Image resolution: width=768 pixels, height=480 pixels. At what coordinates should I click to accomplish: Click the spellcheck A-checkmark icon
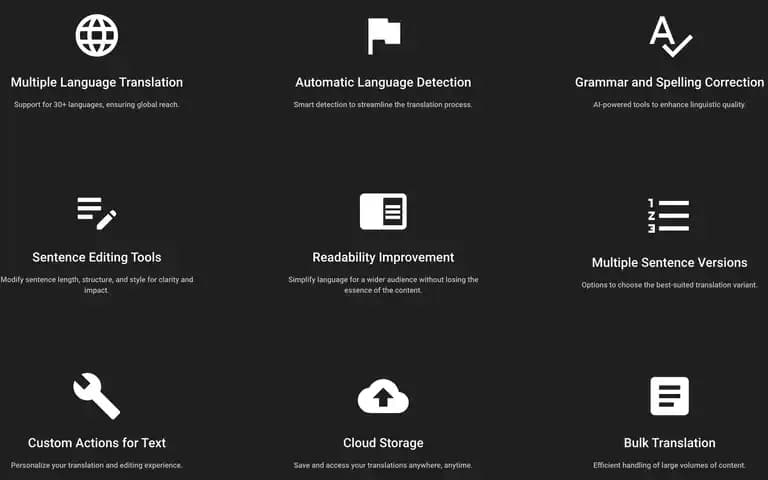pyautogui.click(x=671, y=36)
